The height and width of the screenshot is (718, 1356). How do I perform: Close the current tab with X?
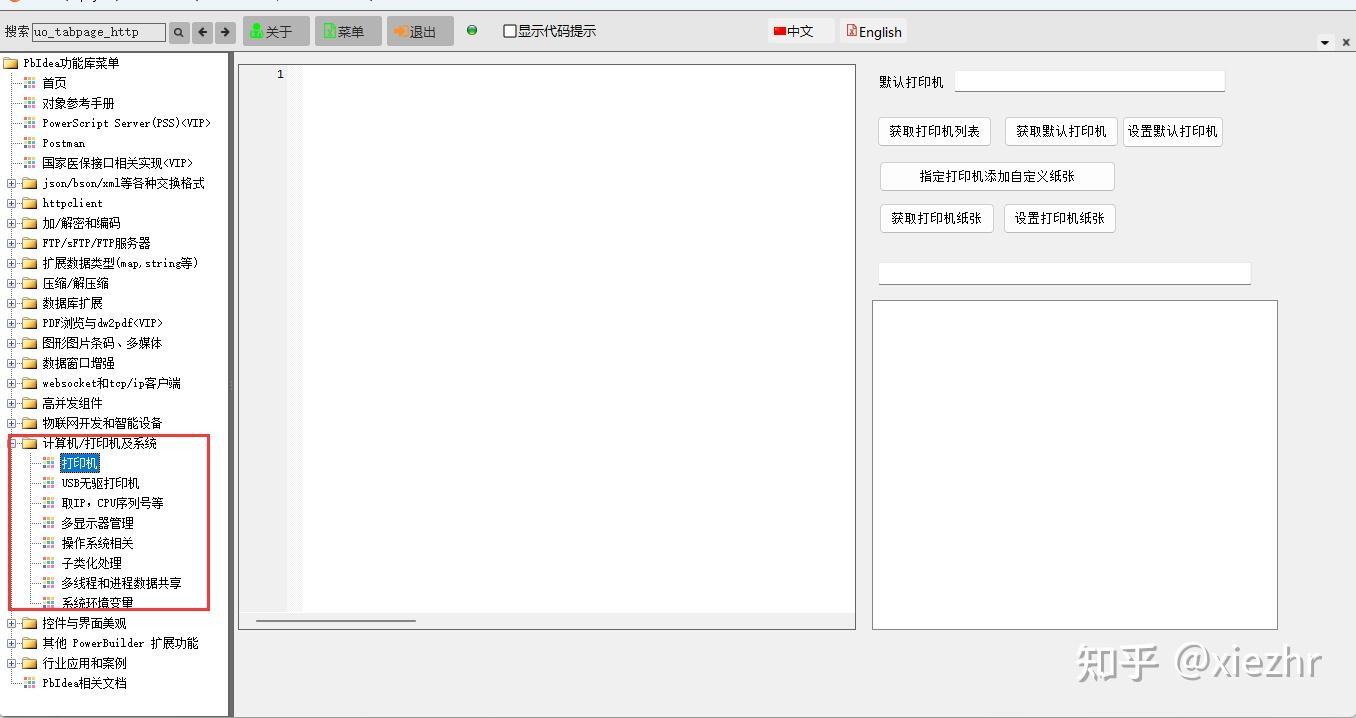pyautogui.click(x=1346, y=43)
